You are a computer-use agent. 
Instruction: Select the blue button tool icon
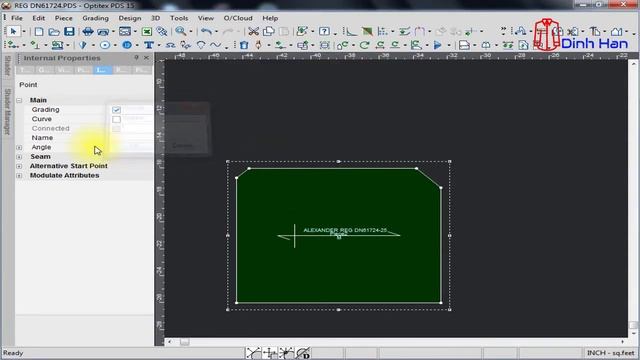pyautogui.click(x=127, y=45)
